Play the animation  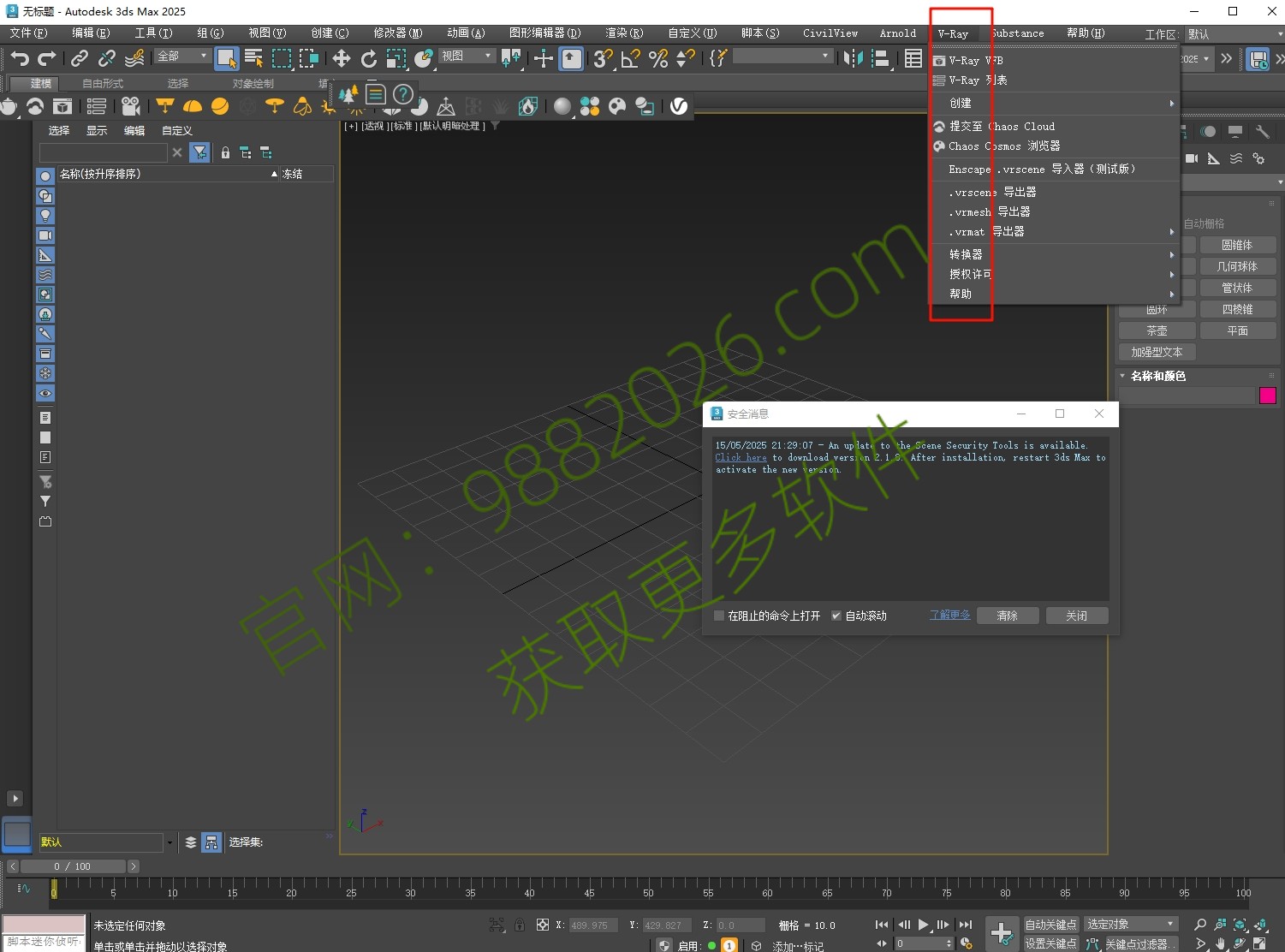tap(923, 925)
